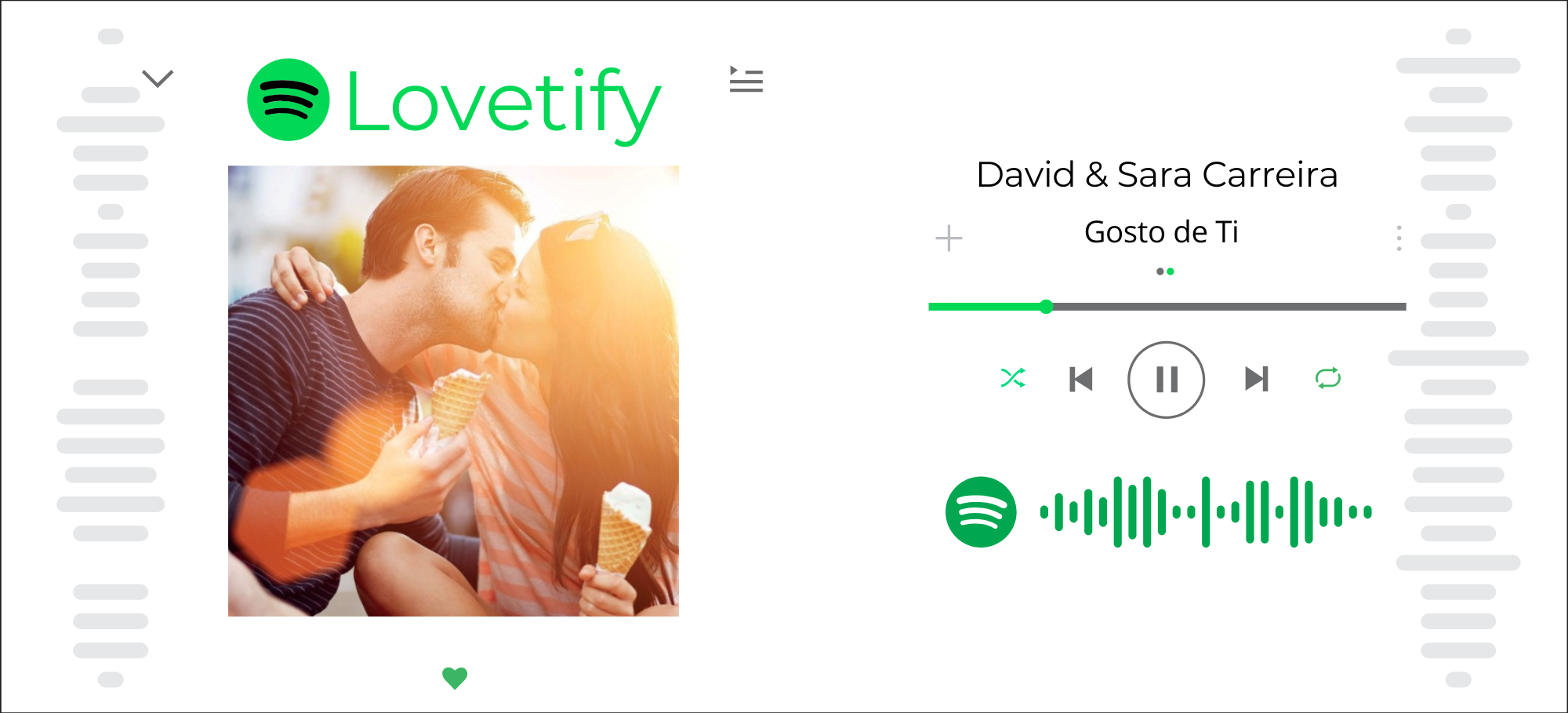Click the song title Gosto de Ti

click(x=1161, y=232)
